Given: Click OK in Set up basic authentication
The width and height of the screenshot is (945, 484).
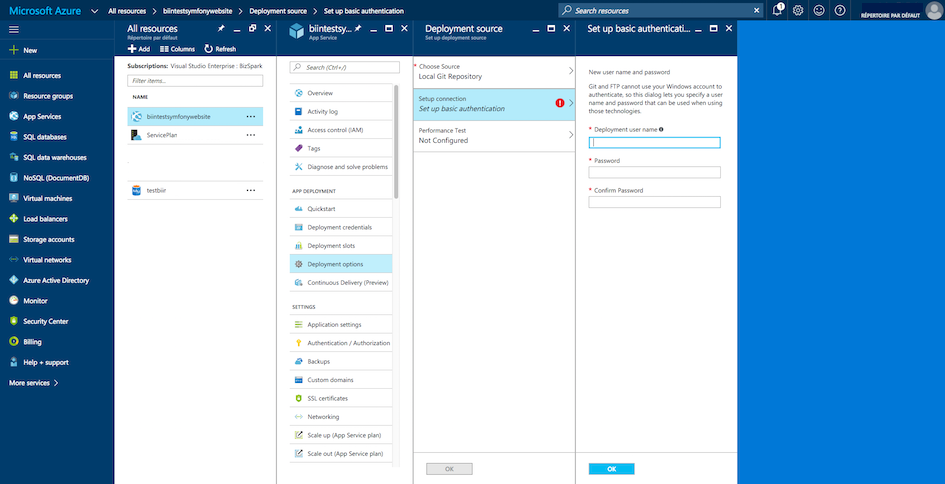Looking at the screenshot, I should click(x=612, y=469).
